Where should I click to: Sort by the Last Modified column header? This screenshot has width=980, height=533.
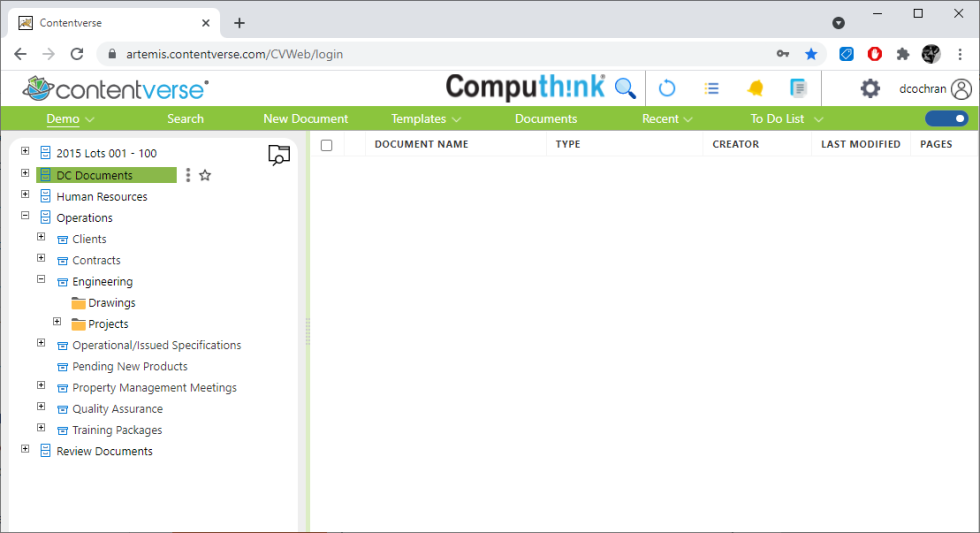[x=860, y=145]
